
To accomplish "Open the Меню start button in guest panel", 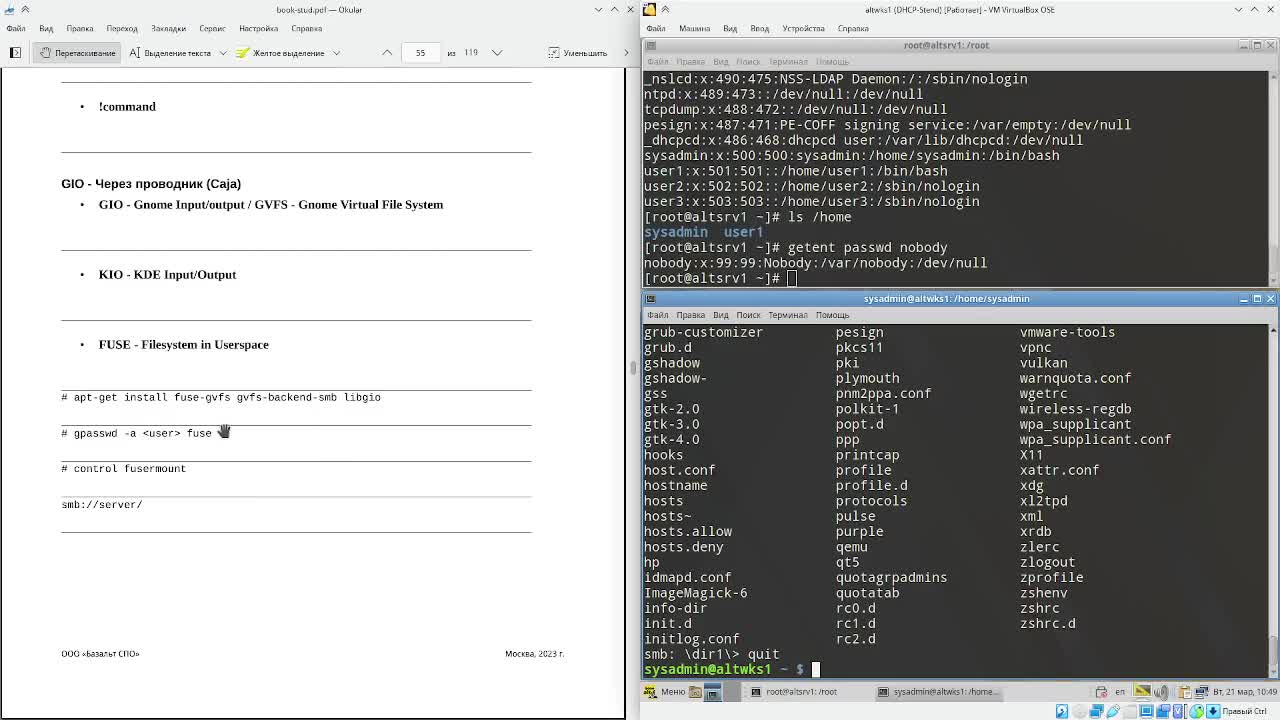I will (665, 691).
